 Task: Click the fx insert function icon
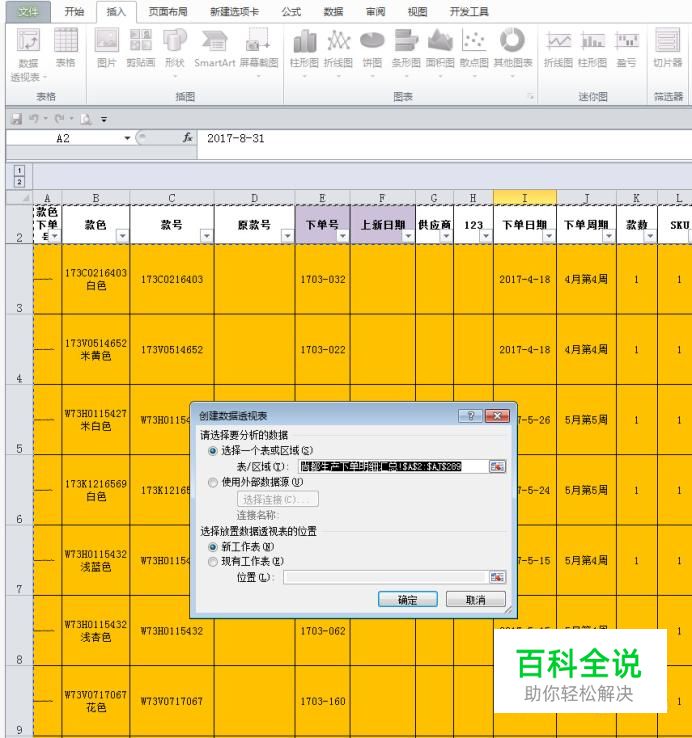click(x=187, y=138)
